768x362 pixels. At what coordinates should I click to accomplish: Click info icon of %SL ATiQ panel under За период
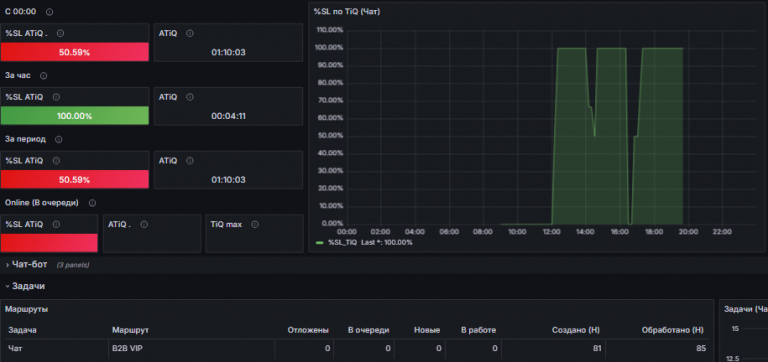point(56,161)
